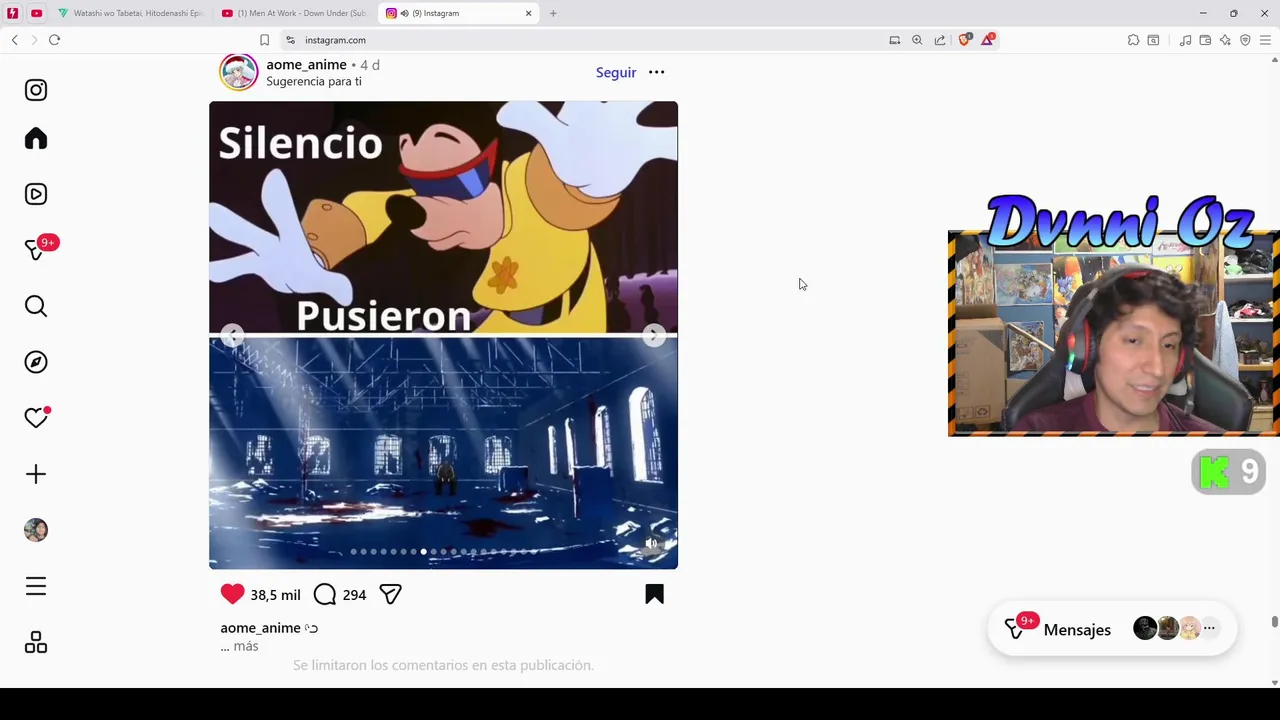Expand the caption with 'más'

point(246,646)
